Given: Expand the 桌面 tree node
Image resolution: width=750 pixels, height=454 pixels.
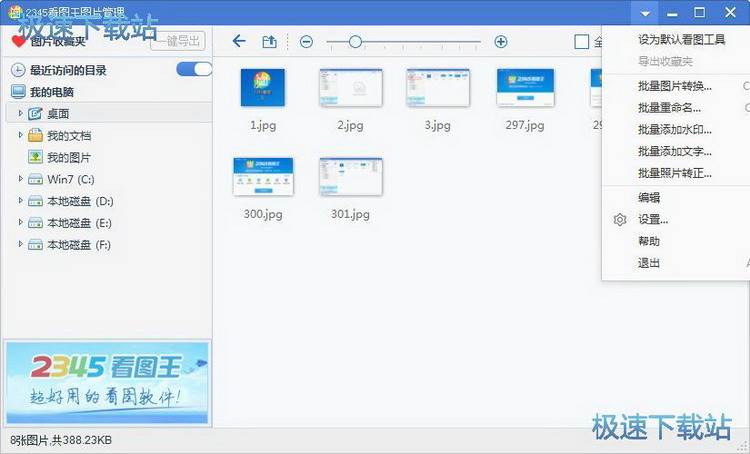Looking at the screenshot, I should tap(20, 113).
